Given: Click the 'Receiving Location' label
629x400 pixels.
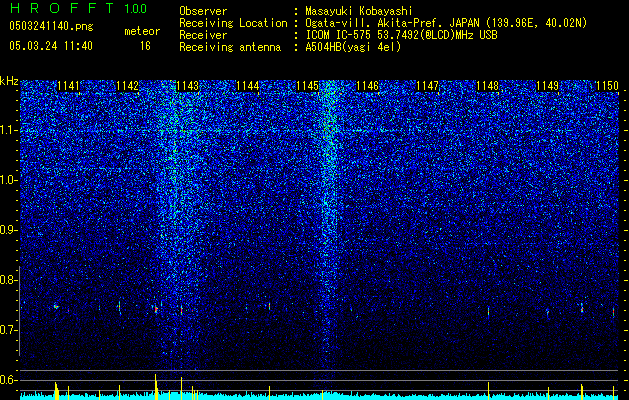Looking at the screenshot, I should (x=233, y=23).
